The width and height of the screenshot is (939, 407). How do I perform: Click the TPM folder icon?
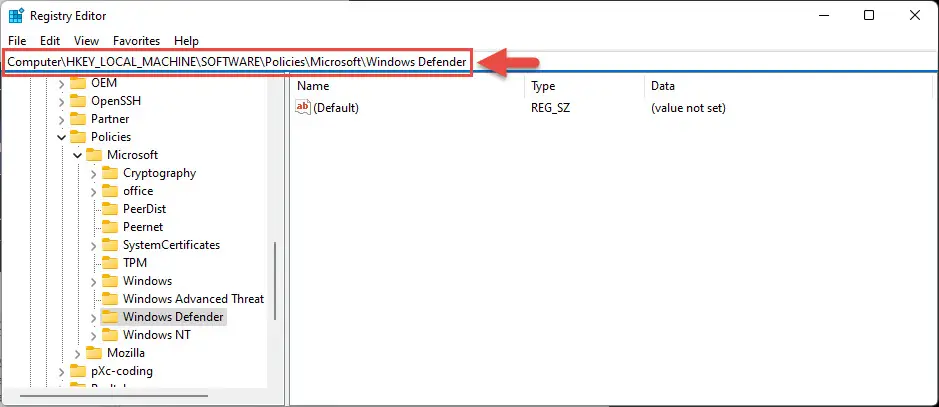pos(110,262)
